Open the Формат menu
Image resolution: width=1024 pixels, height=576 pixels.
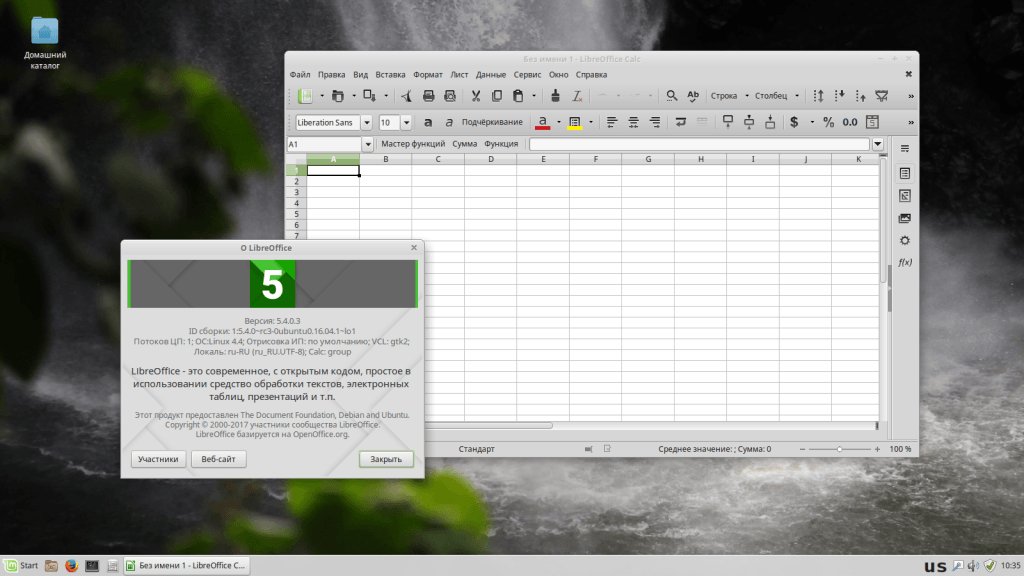pyautogui.click(x=427, y=74)
